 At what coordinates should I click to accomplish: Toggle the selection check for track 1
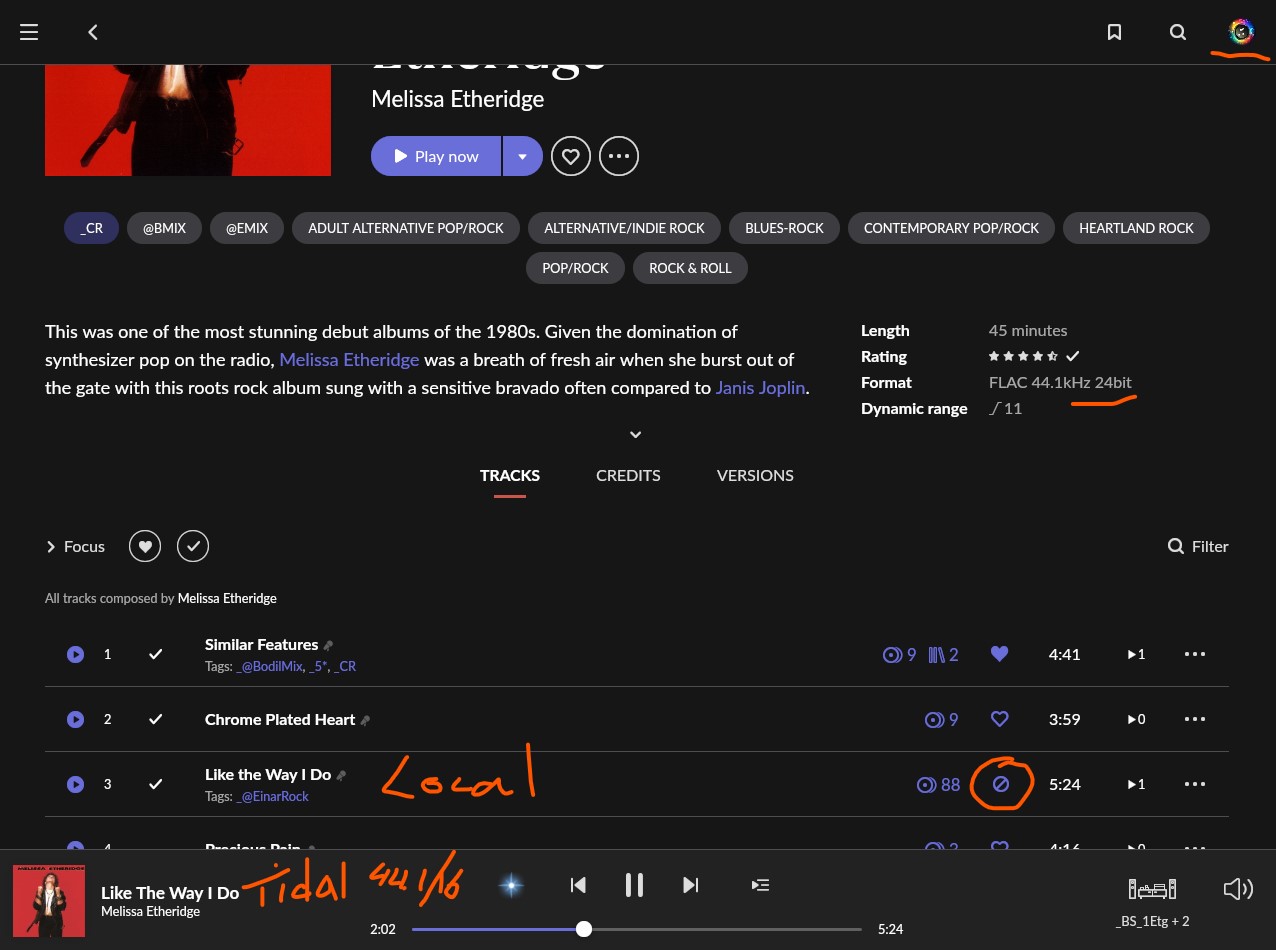[156, 654]
